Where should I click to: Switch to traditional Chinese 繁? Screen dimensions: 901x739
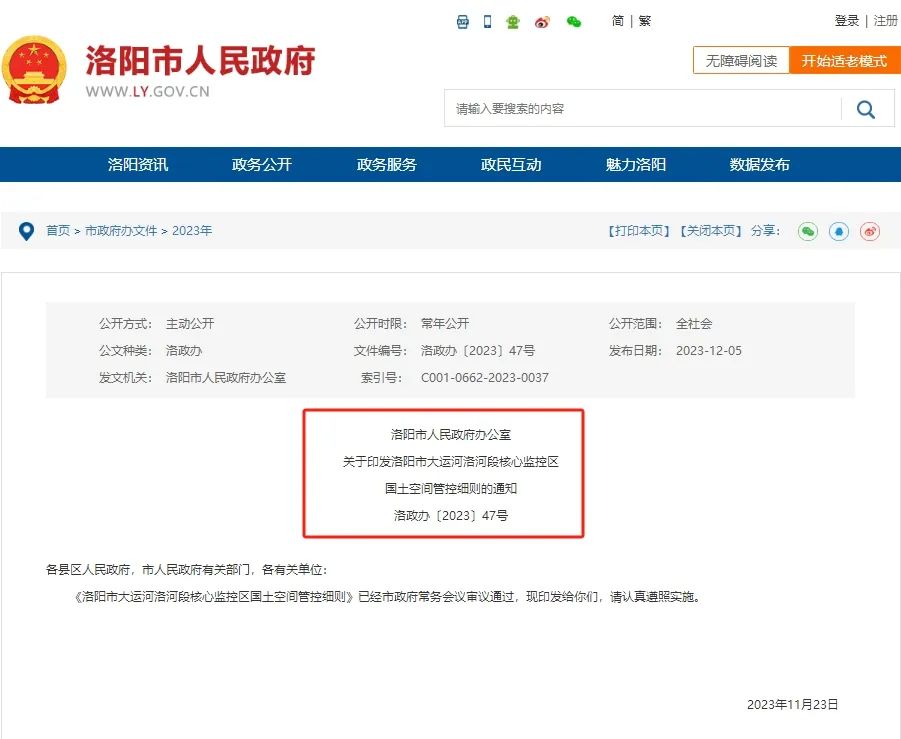tap(645, 21)
